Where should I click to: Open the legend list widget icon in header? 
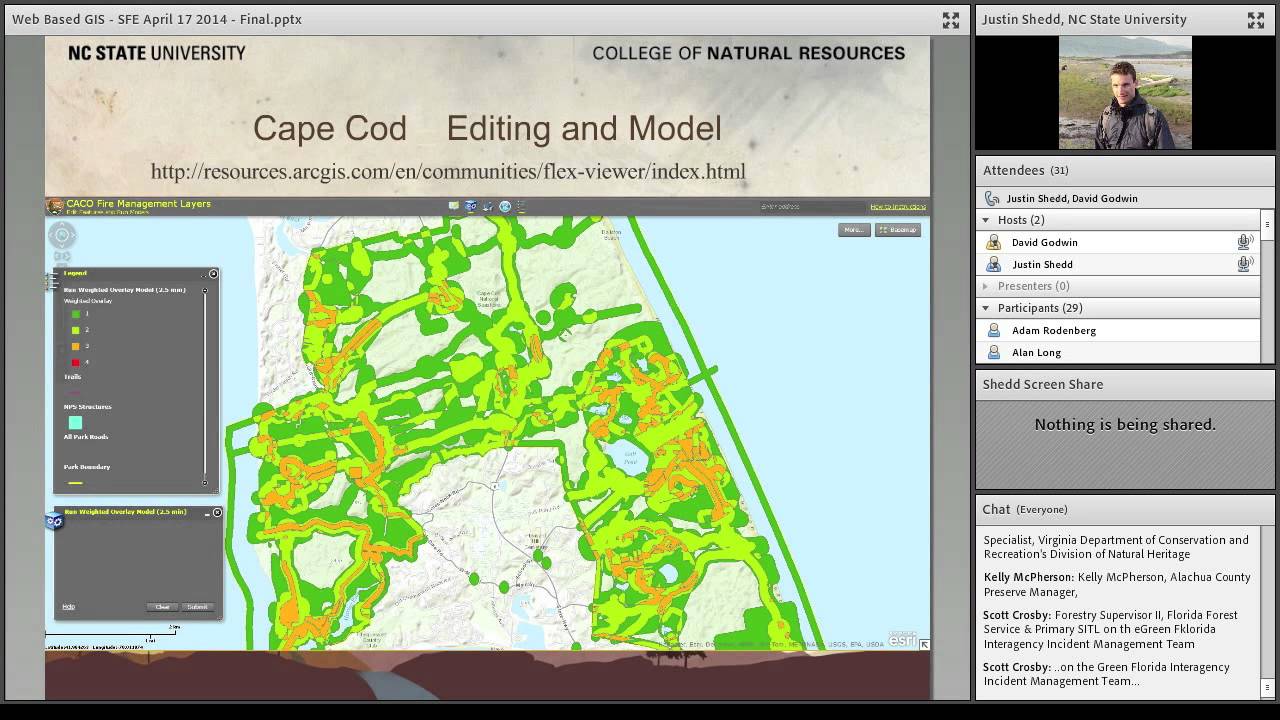521,206
